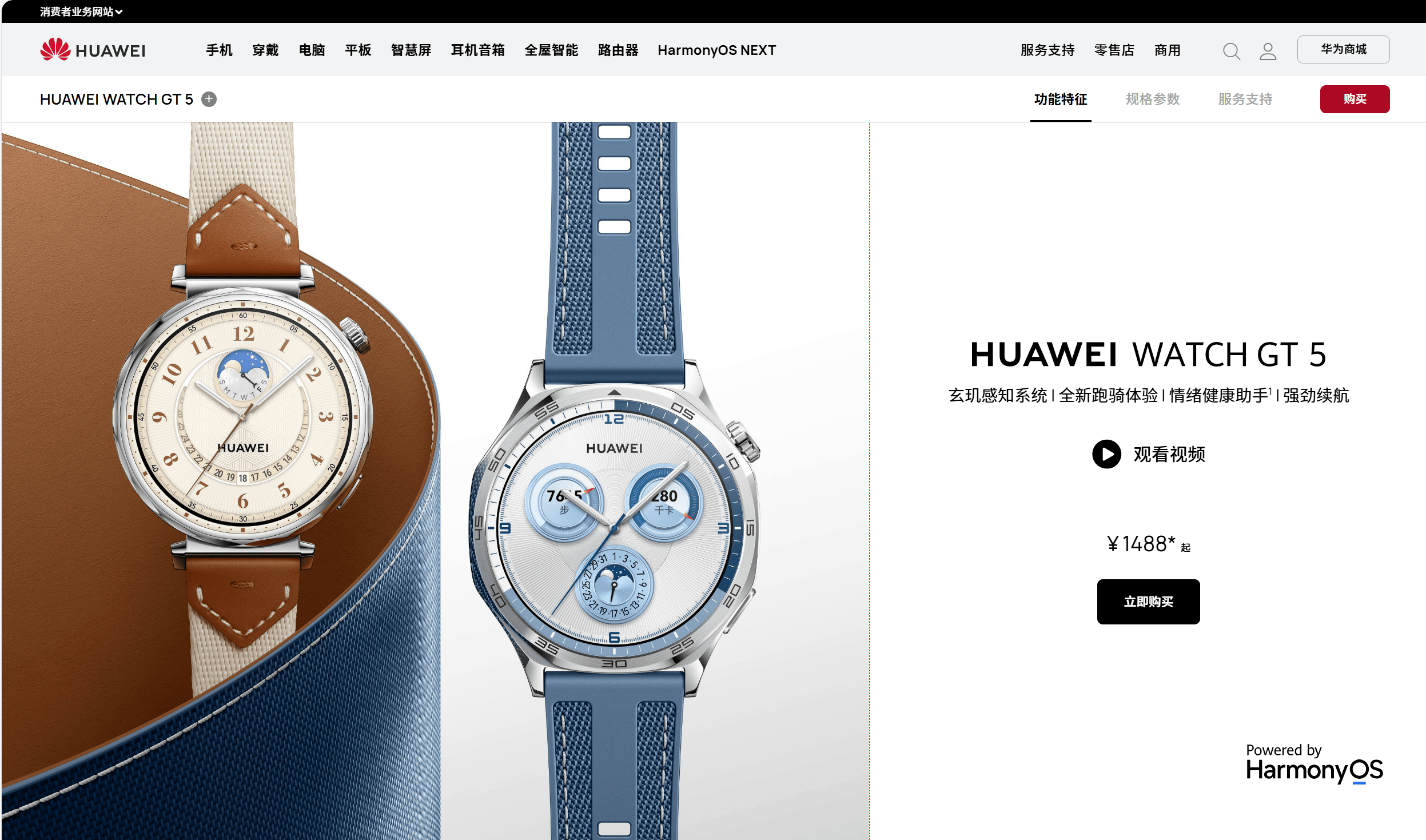Switch to the 规格参数 tab
This screenshot has height=840, width=1426.
[1153, 99]
